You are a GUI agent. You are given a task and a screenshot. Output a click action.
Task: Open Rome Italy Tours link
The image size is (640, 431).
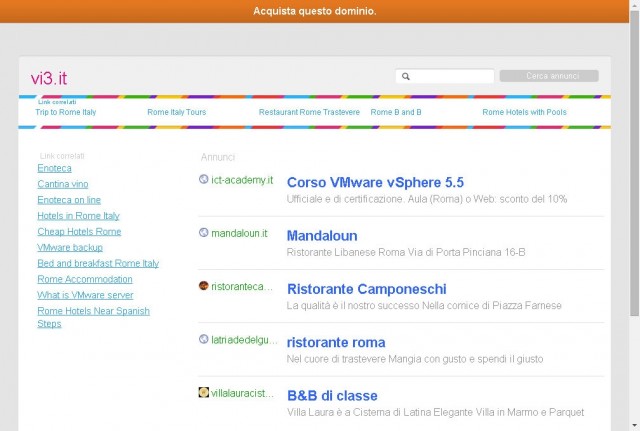click(177, 112)
